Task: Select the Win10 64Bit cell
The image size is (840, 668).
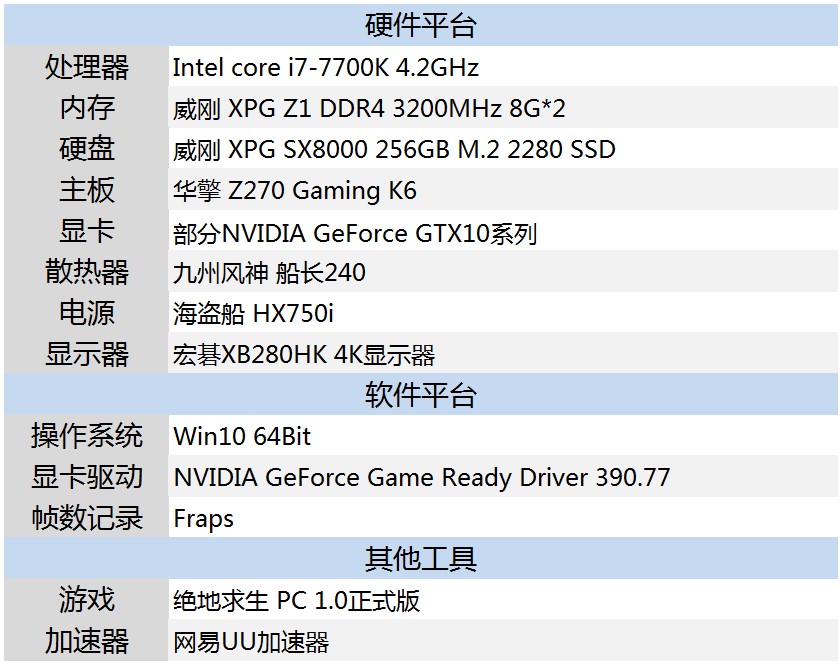Action: [242, 436]
